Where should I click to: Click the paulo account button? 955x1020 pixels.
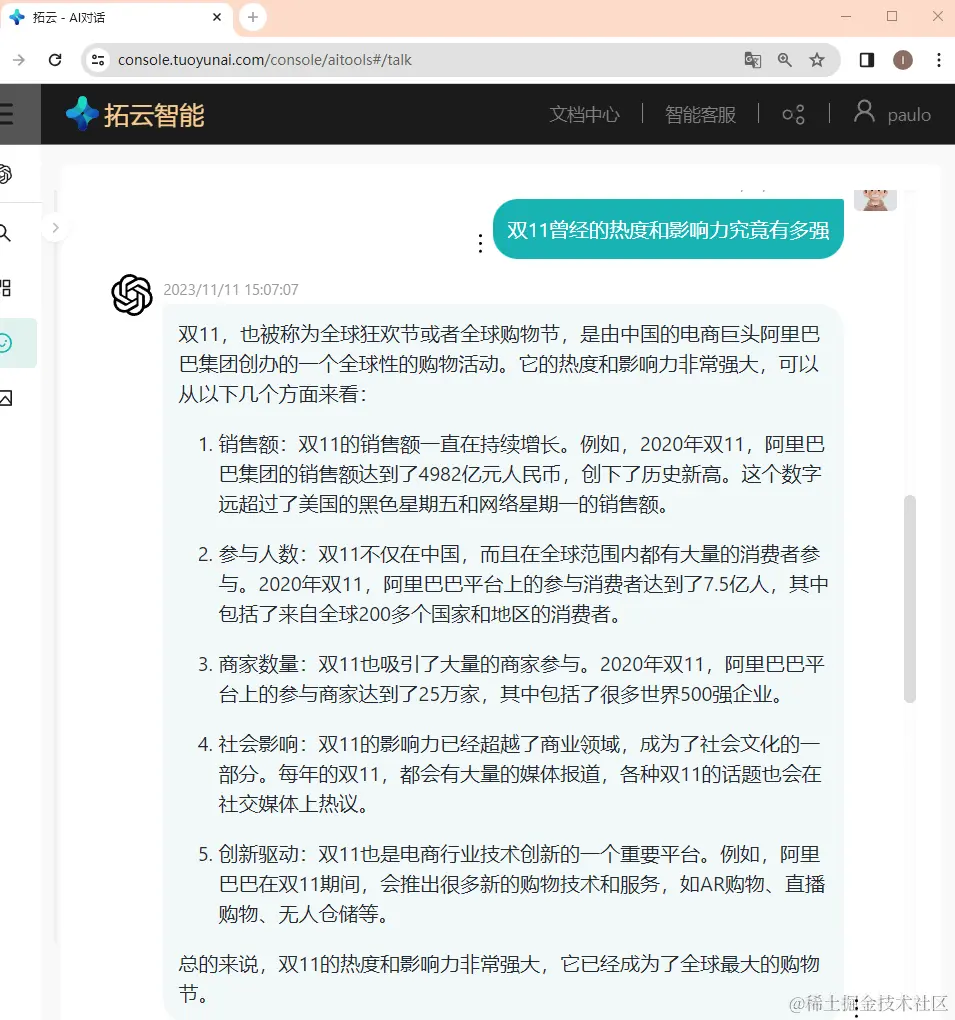pos(891,113)
